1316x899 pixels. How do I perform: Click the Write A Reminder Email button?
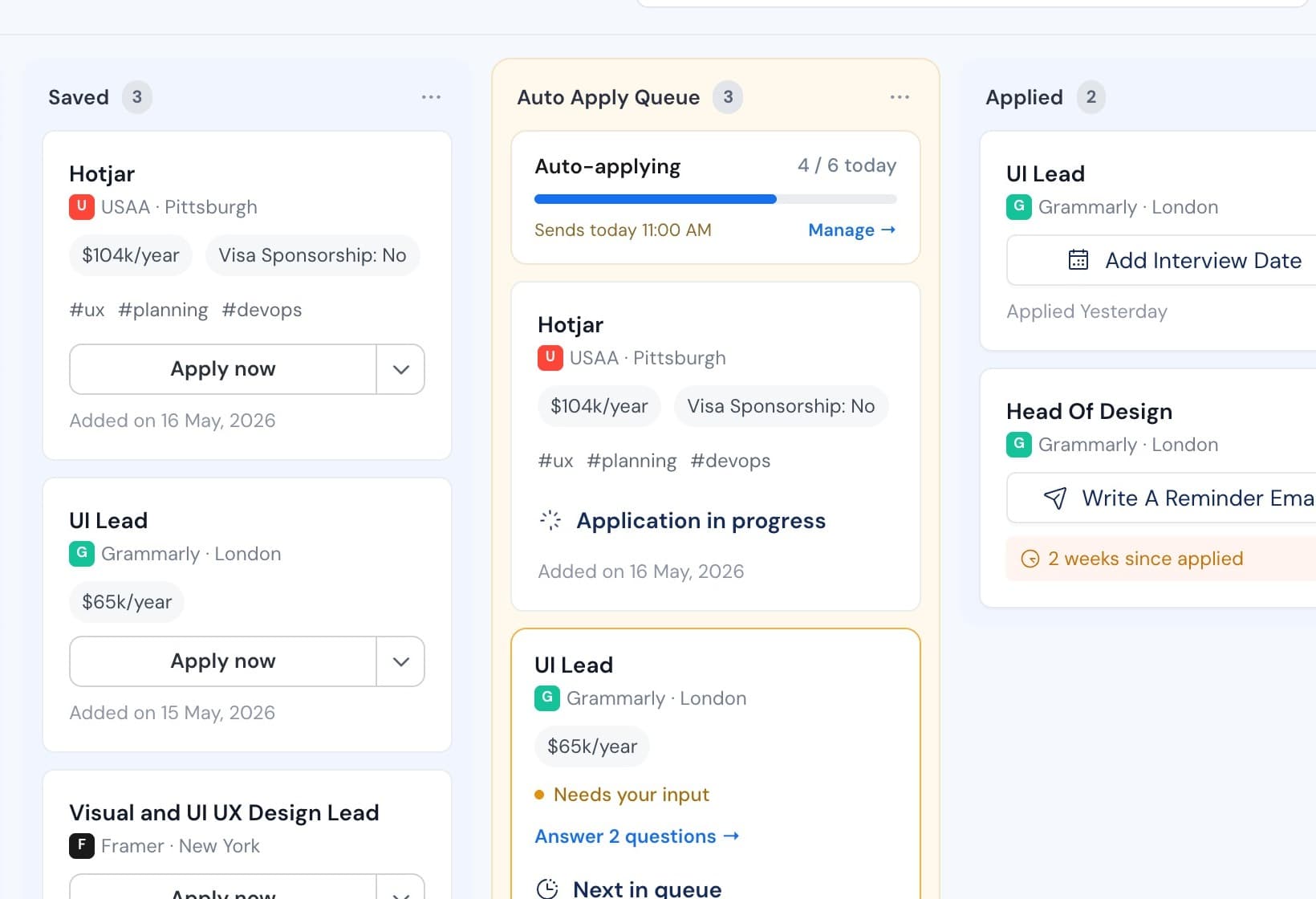click(x=1161, y=498)
